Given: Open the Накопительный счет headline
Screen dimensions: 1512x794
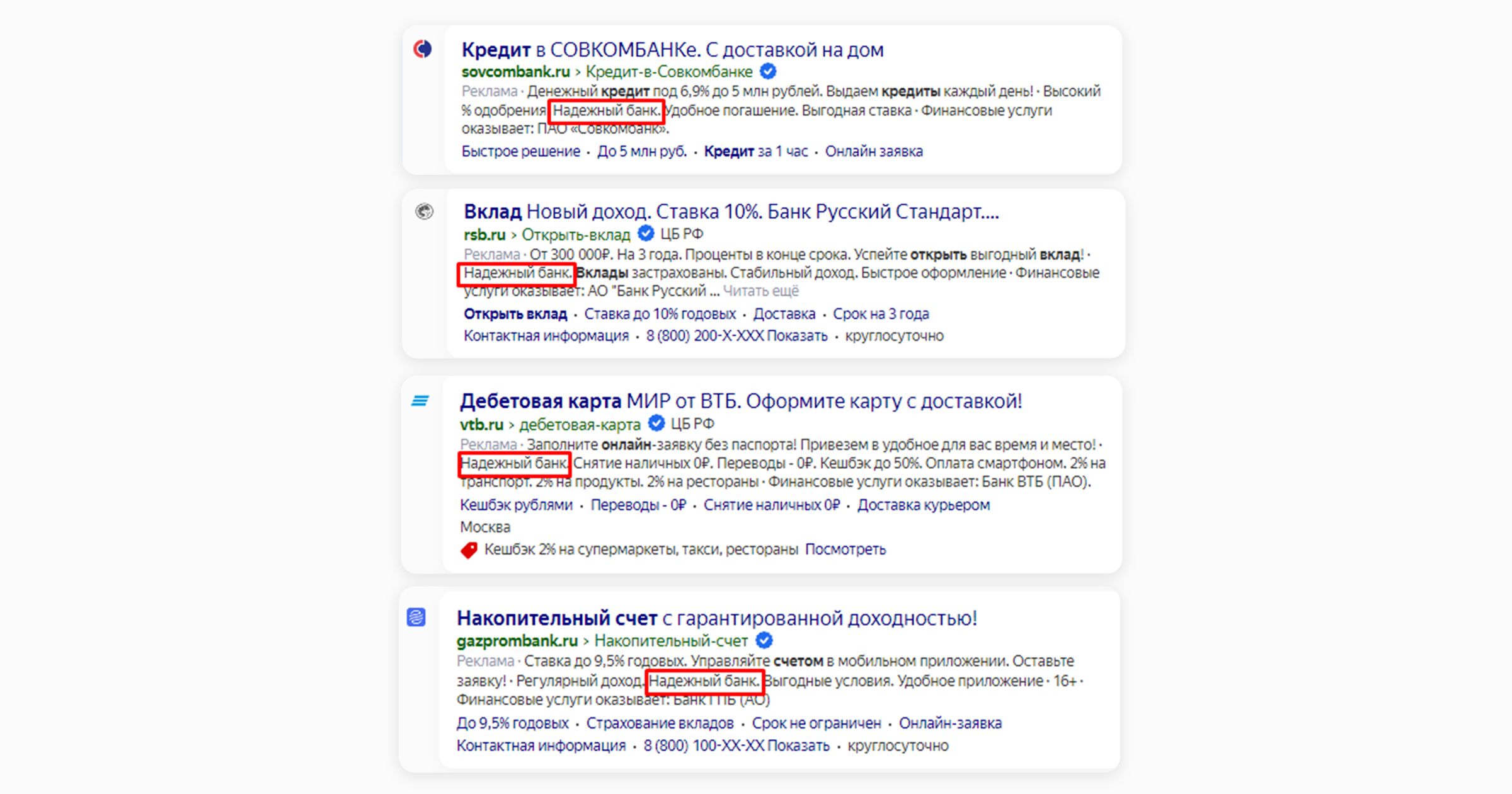Looking at the screenshot, I should (717, 618).
